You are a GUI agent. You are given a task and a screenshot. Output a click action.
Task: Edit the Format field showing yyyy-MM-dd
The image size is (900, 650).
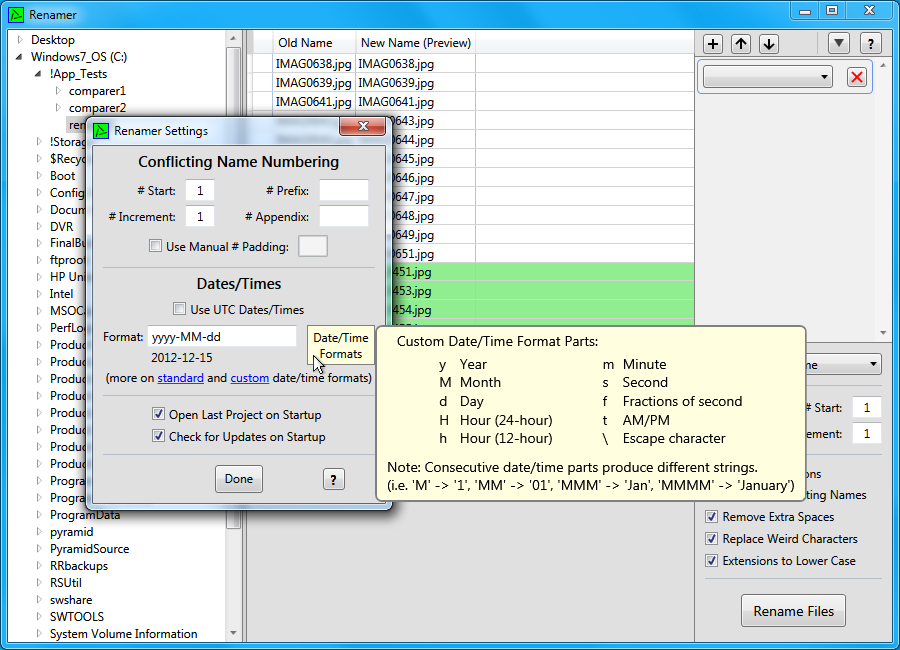(x=221, y=337)
